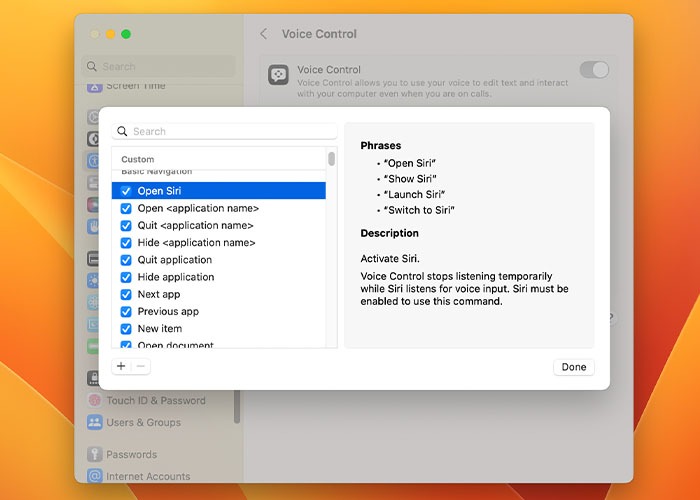
Task: Click the Passwords key icon
Action: [x=95, y=454]
